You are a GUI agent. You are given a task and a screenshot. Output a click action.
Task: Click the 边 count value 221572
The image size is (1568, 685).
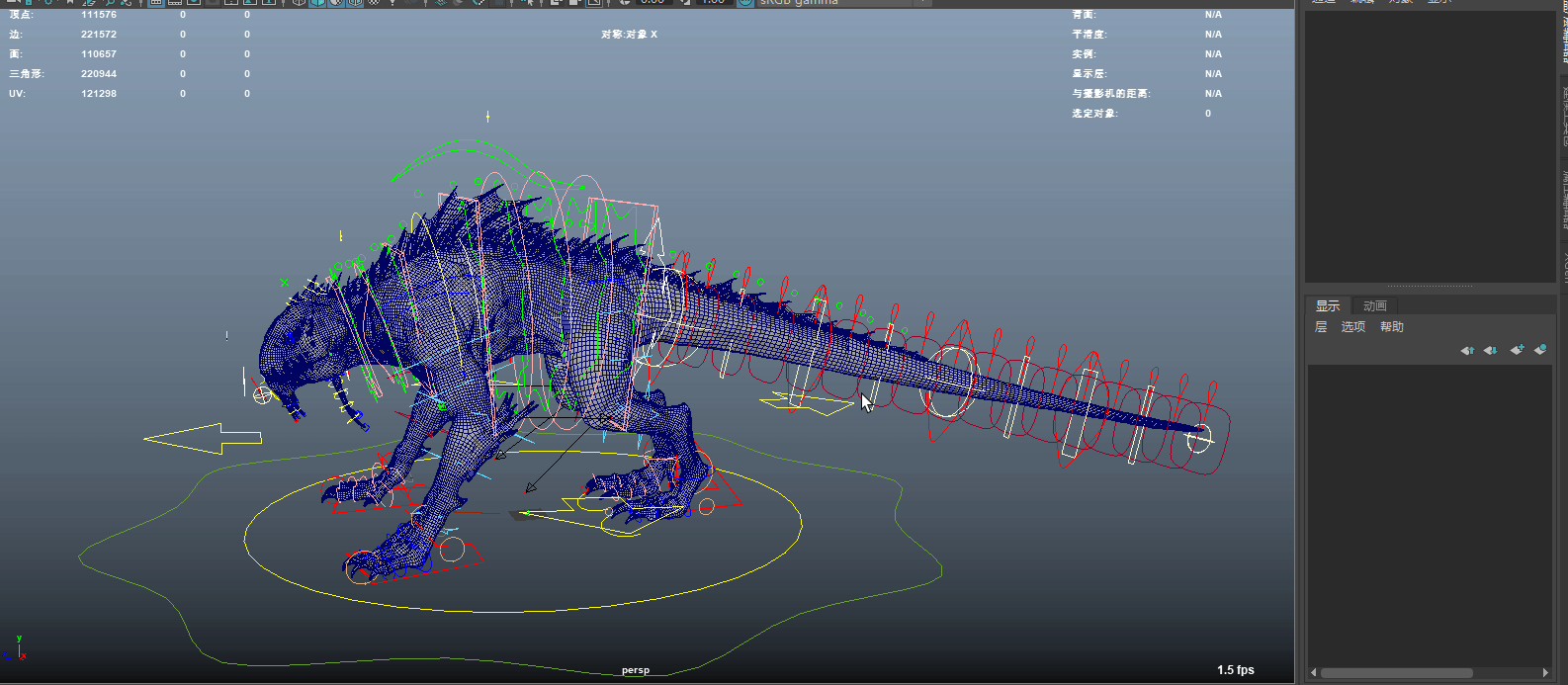click(99, 35)
